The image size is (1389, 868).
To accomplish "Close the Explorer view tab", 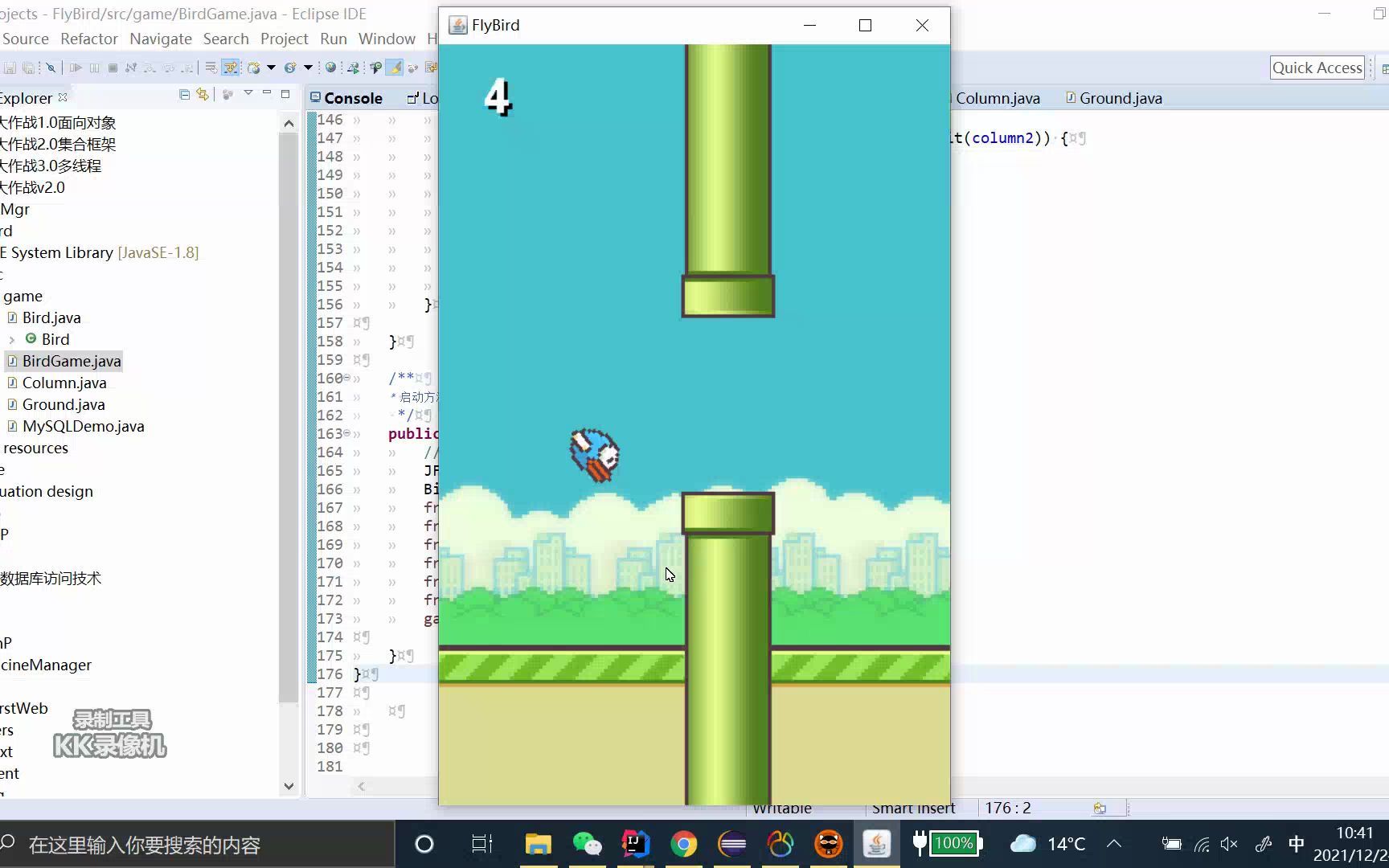I will (x=63, y=96).
